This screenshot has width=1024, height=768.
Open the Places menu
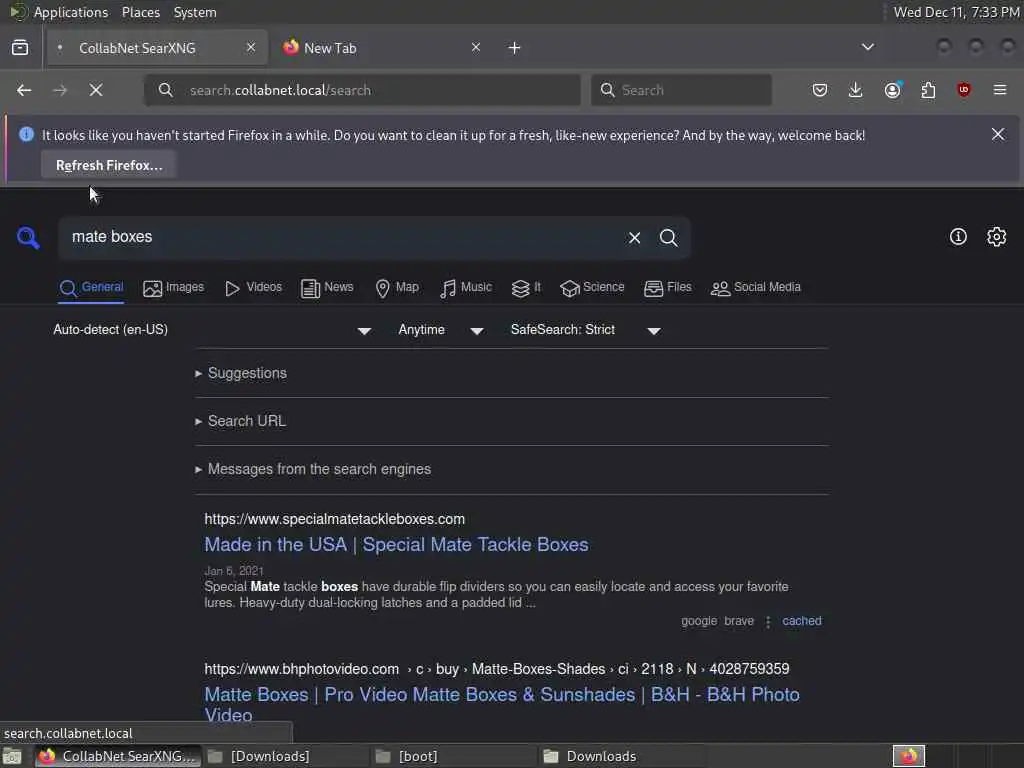tap(141, 12)
